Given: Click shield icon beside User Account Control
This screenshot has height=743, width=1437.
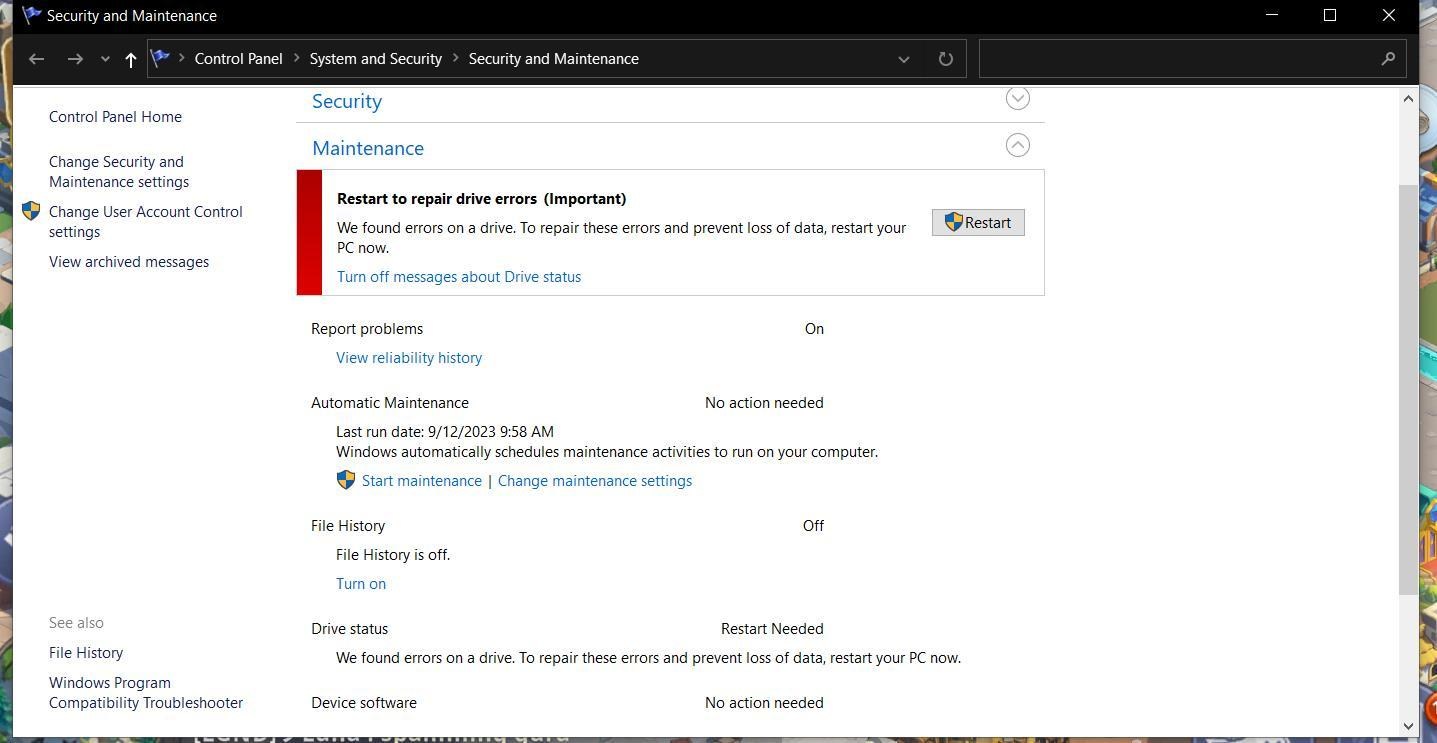Looking at the screenshot, I should coord(31,211).
